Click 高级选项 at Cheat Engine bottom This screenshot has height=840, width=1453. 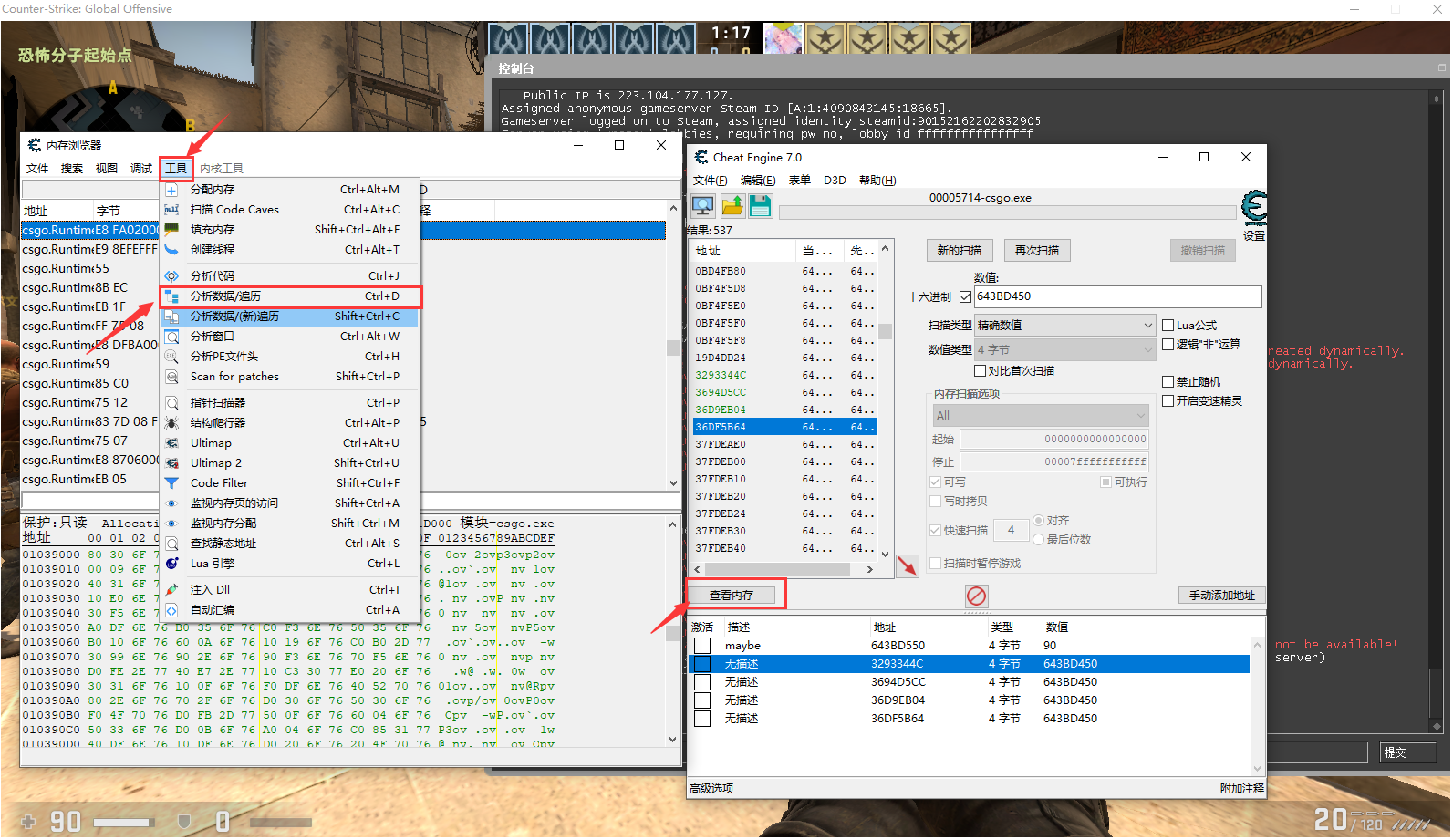point(711,789)
